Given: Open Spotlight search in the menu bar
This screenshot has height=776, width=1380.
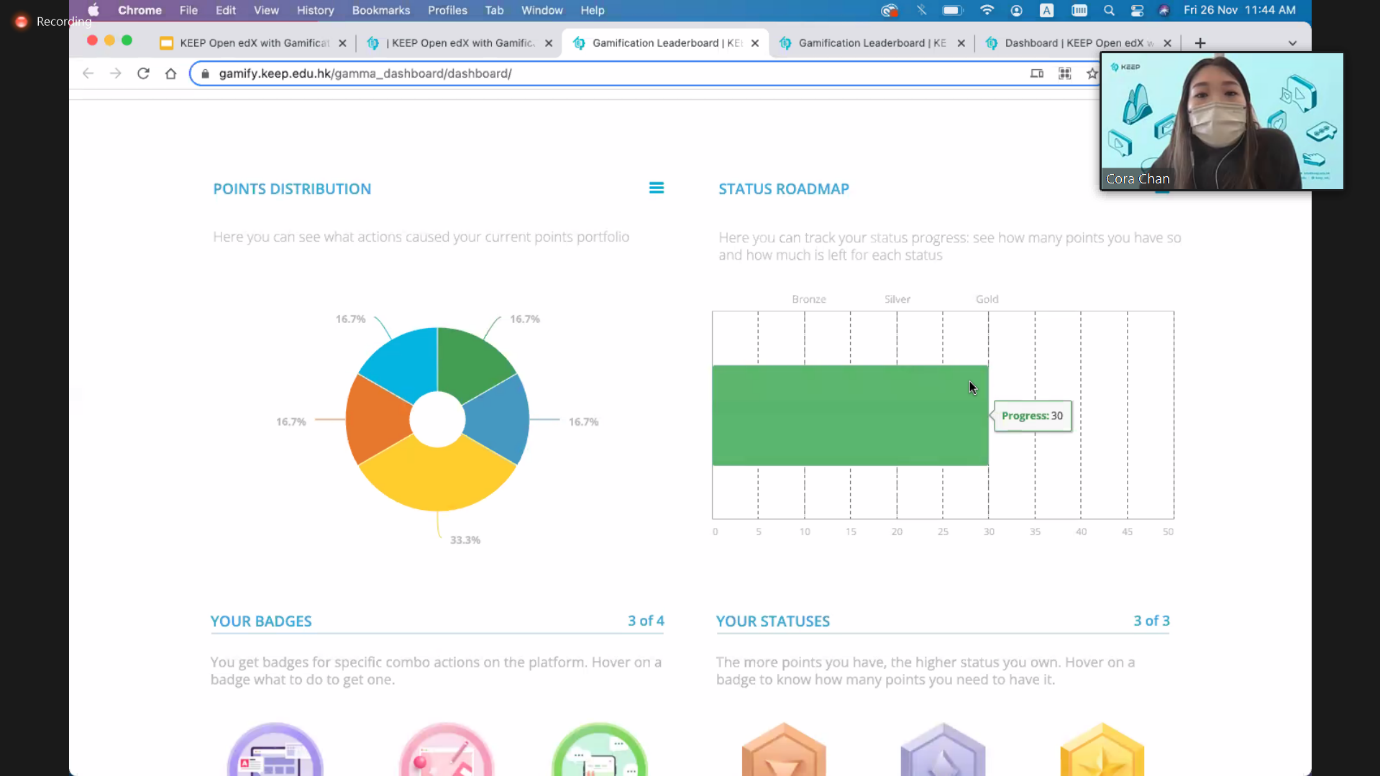Looking at the screenshot, I should coord(1109,10).
